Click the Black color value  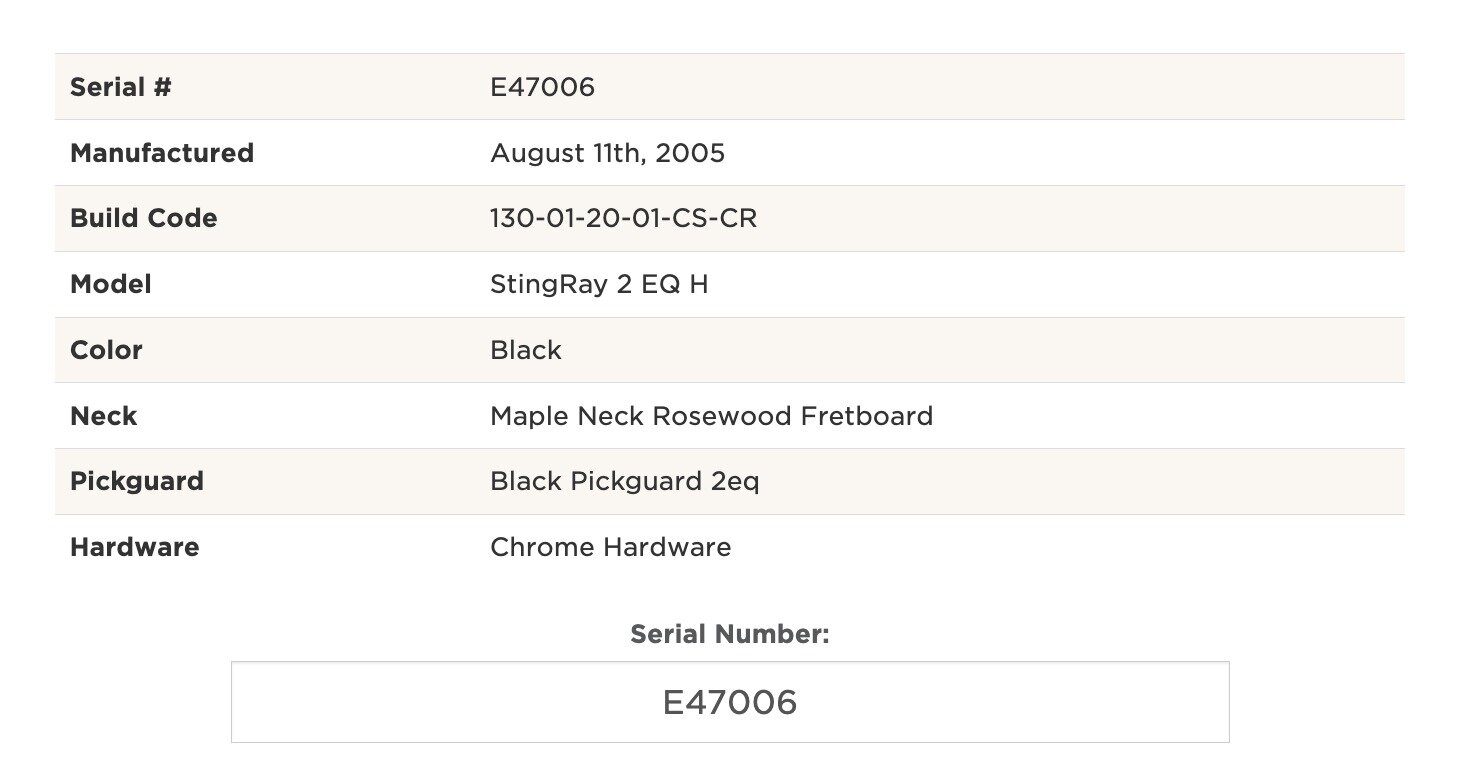coord(526,350)
